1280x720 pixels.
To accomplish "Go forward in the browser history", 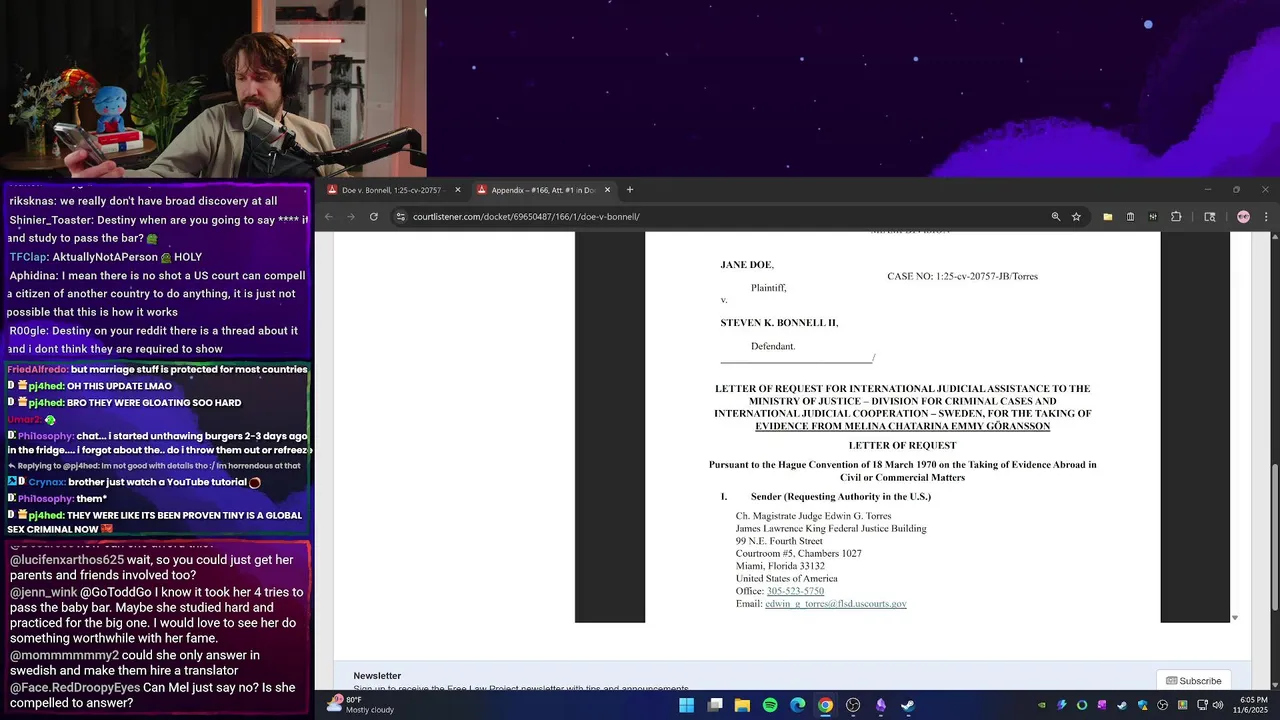I will point(351,217).
